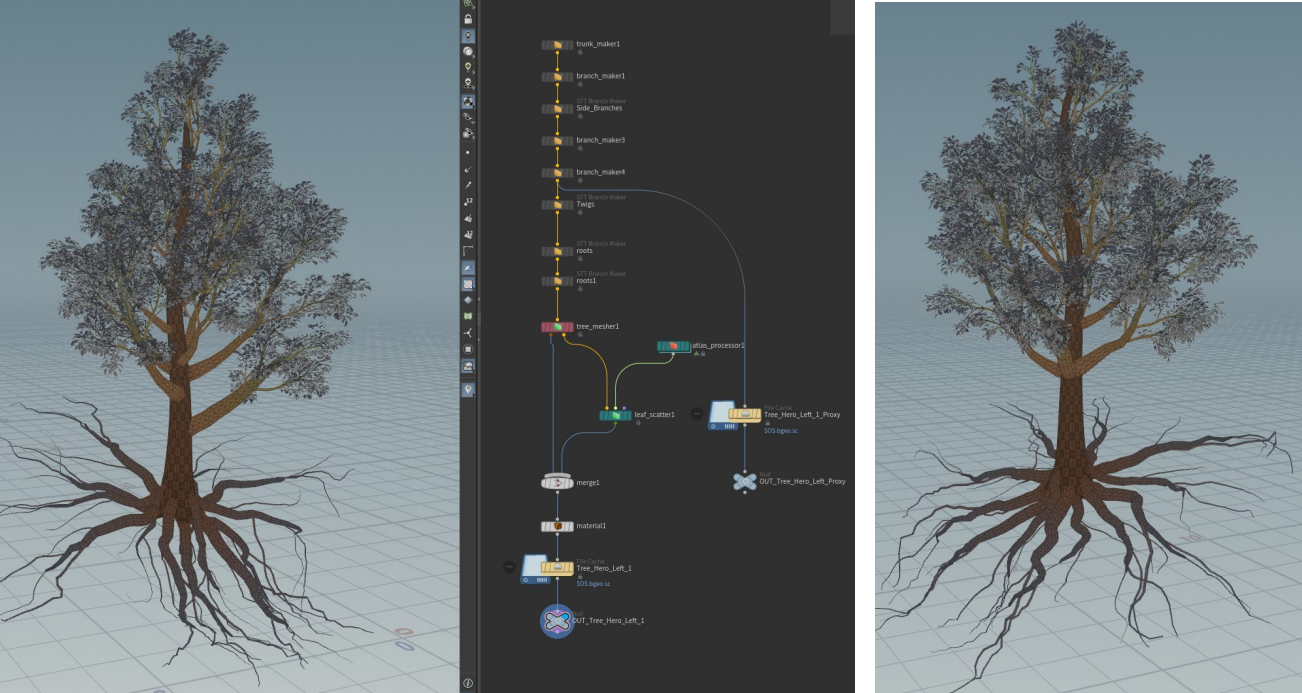Screen dimensions: 1302x693
Task: Collapse minus button beside Tree_Hero_Left_1_Proxy cache
Action: [697, 413]
